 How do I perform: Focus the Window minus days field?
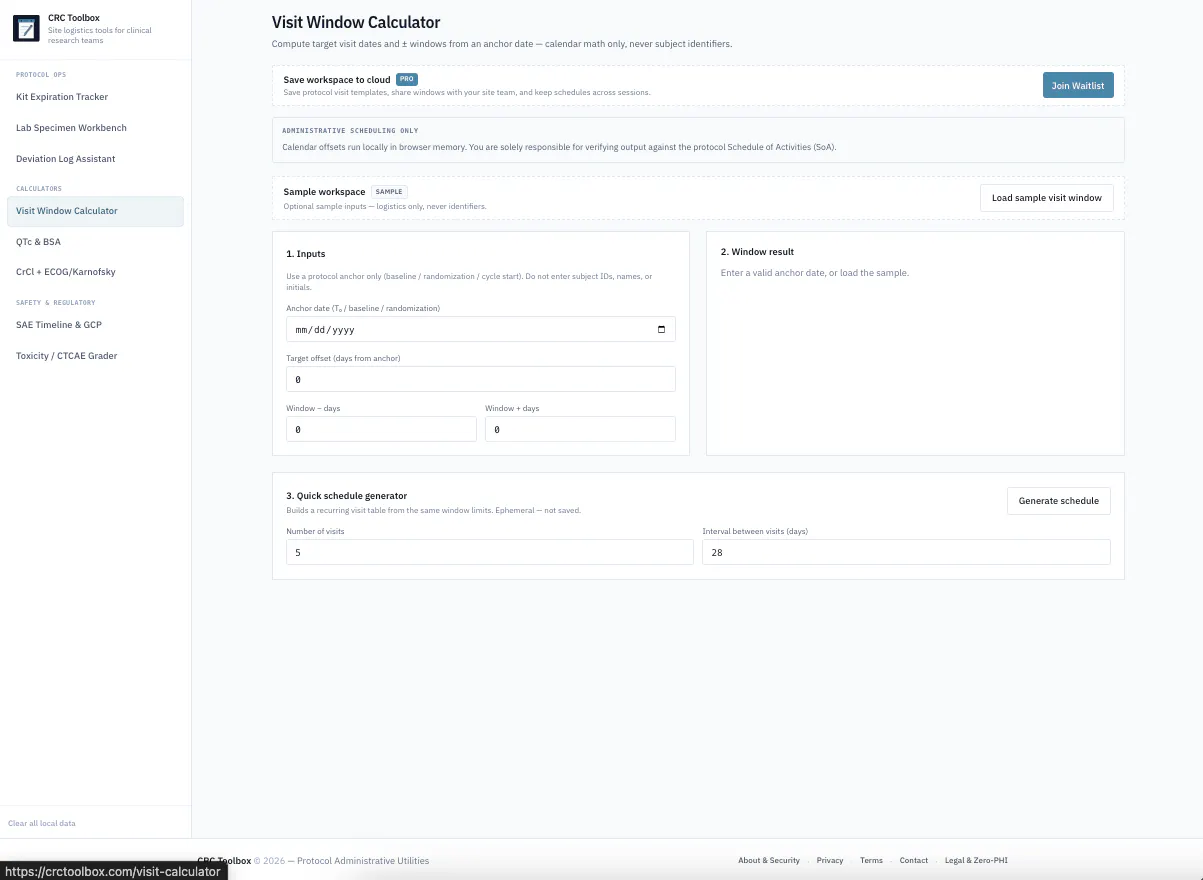pyautogui.click(x=381, y=429)
